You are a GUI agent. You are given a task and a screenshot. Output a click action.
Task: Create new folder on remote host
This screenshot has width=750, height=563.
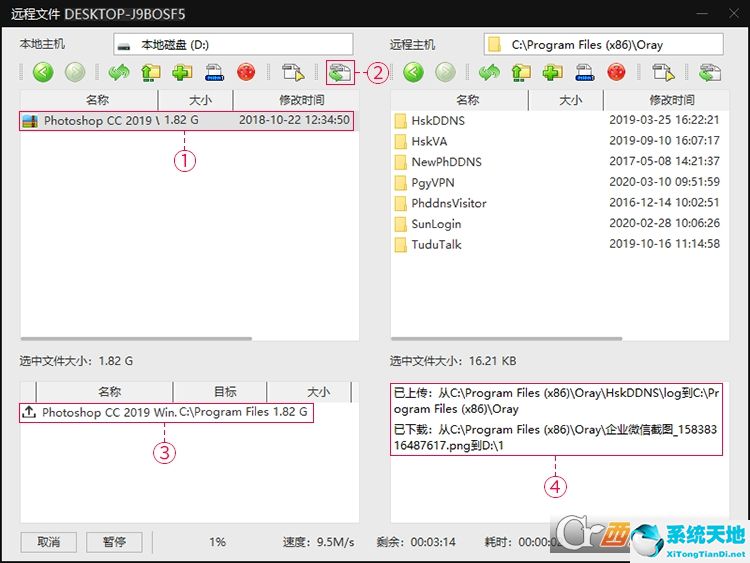click(x=552, y=72)
